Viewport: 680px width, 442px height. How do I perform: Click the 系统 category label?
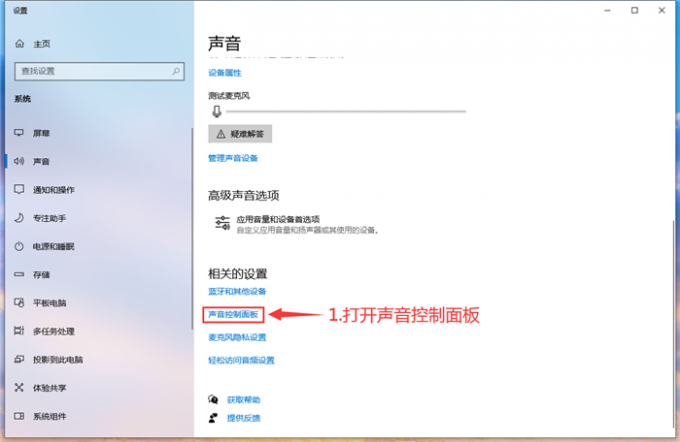click(23, 99)
